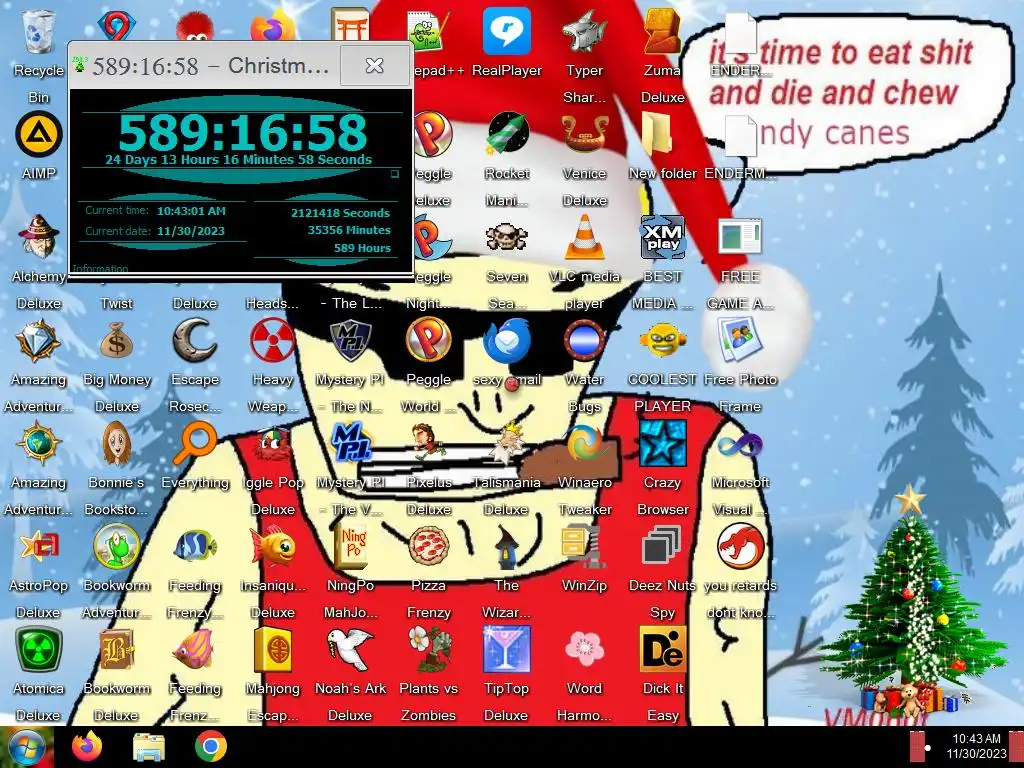
Task: Launch Seven Seas skull icon
Action: tap(507, 238)
